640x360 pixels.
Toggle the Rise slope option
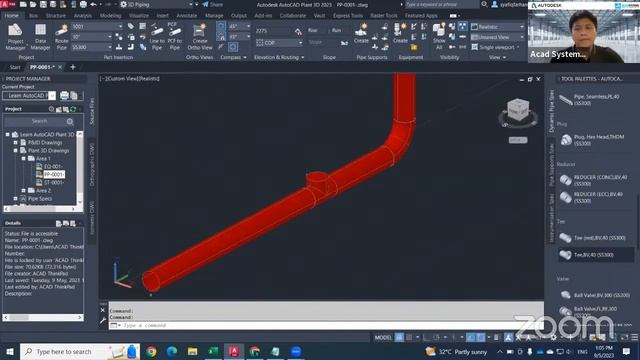(313, 31)
